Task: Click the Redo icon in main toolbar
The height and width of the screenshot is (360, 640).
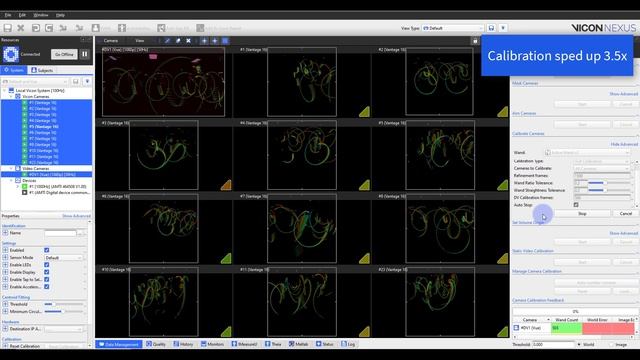Action: (49, 28)
